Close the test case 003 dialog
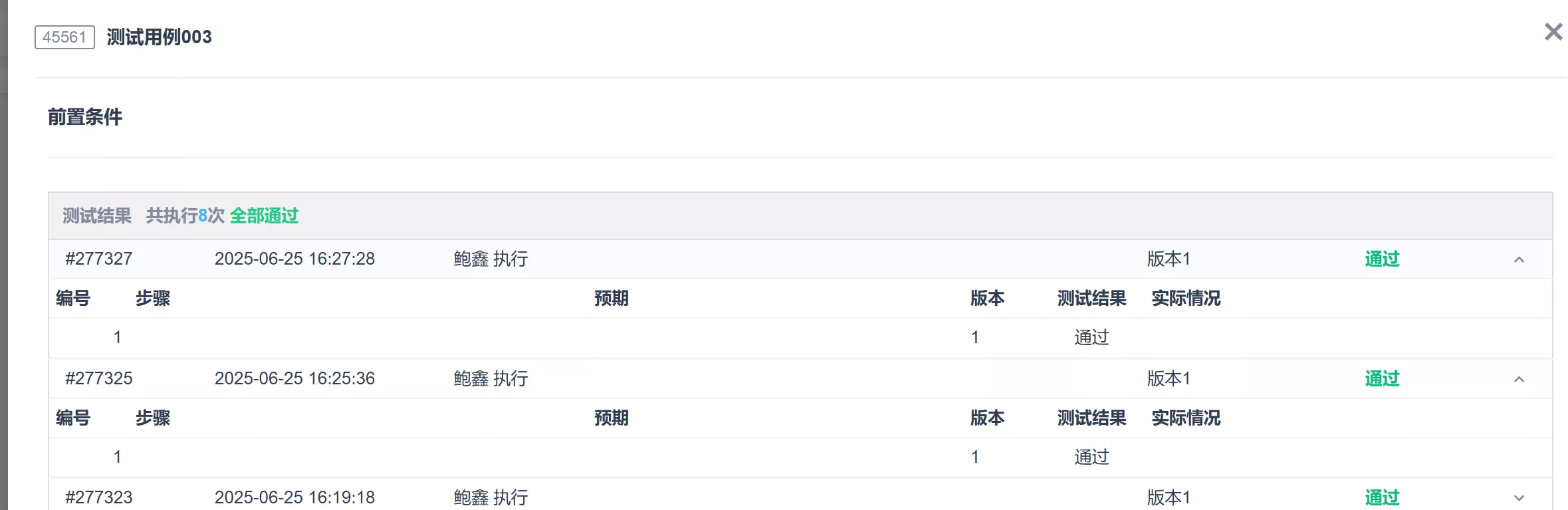The width and height of the screenshot is (1568, 510). (1553, 32)
